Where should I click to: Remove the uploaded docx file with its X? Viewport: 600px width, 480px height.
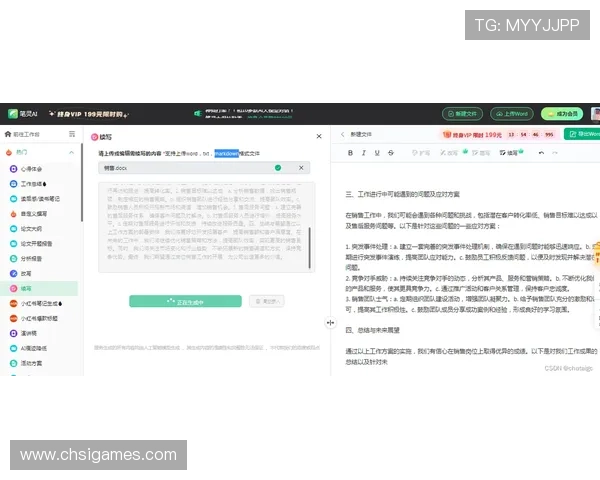tap(301, 168)
